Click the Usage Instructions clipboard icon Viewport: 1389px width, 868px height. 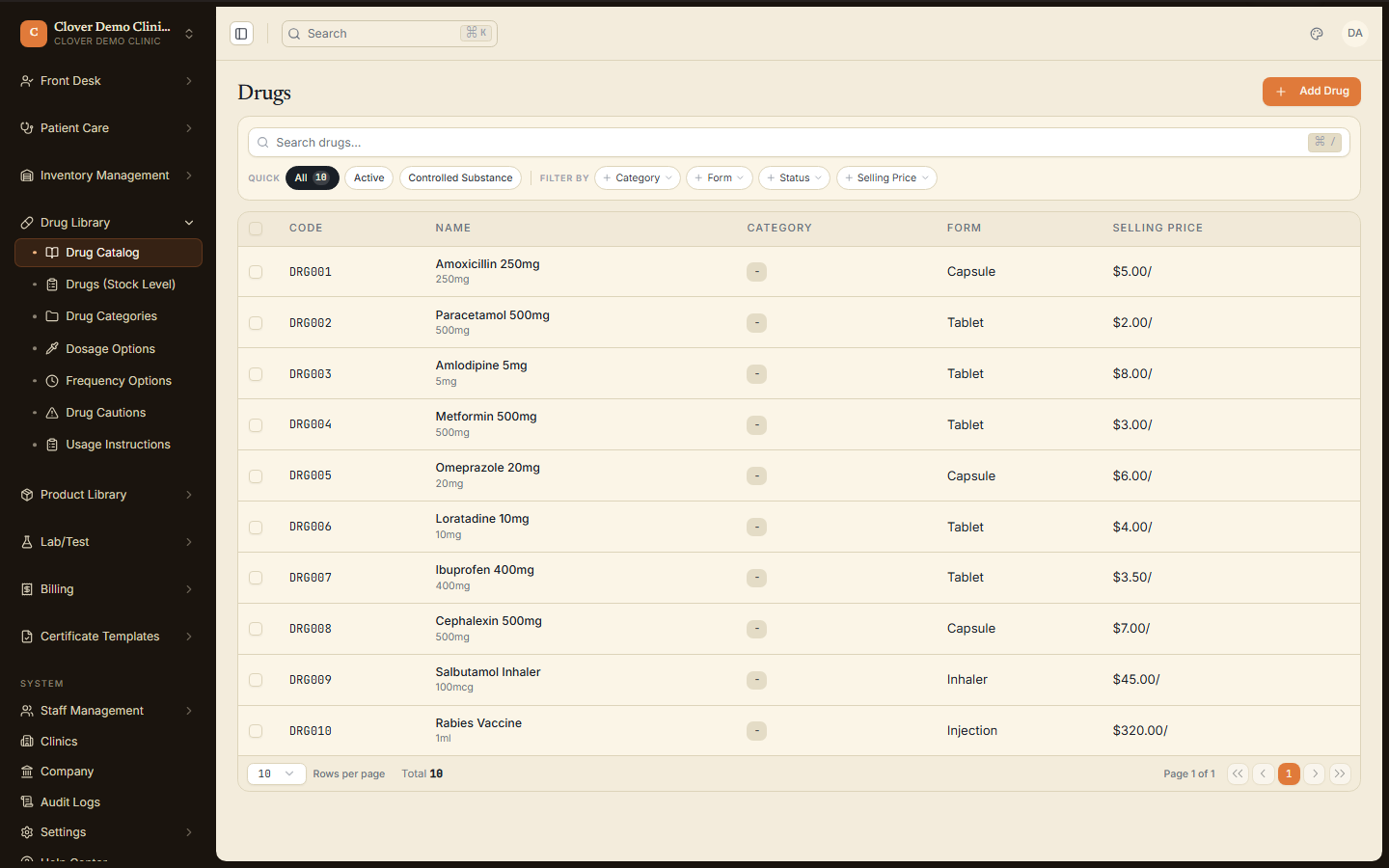coord(52,445)
